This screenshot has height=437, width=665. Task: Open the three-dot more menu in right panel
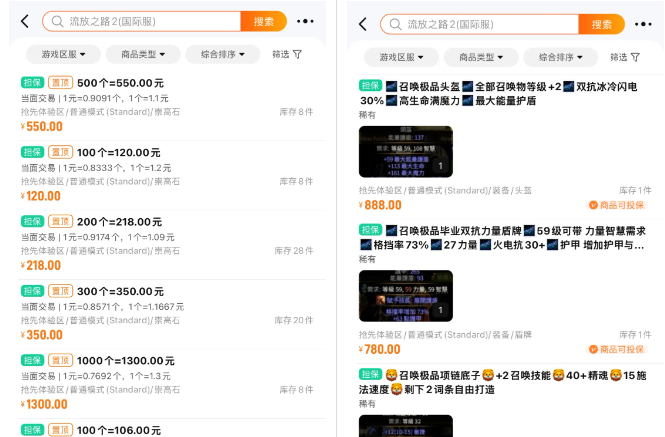(x=643, y=24)
